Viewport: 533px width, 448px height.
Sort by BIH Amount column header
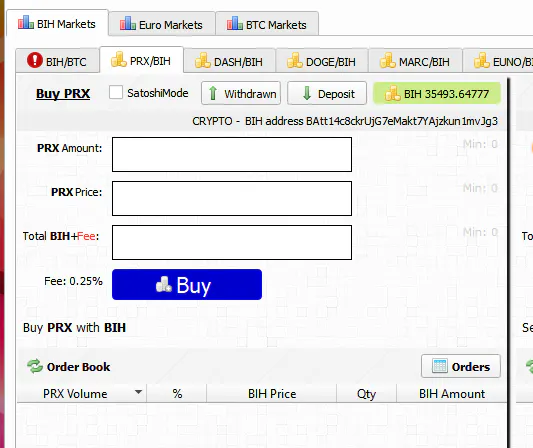click(452, 394)
